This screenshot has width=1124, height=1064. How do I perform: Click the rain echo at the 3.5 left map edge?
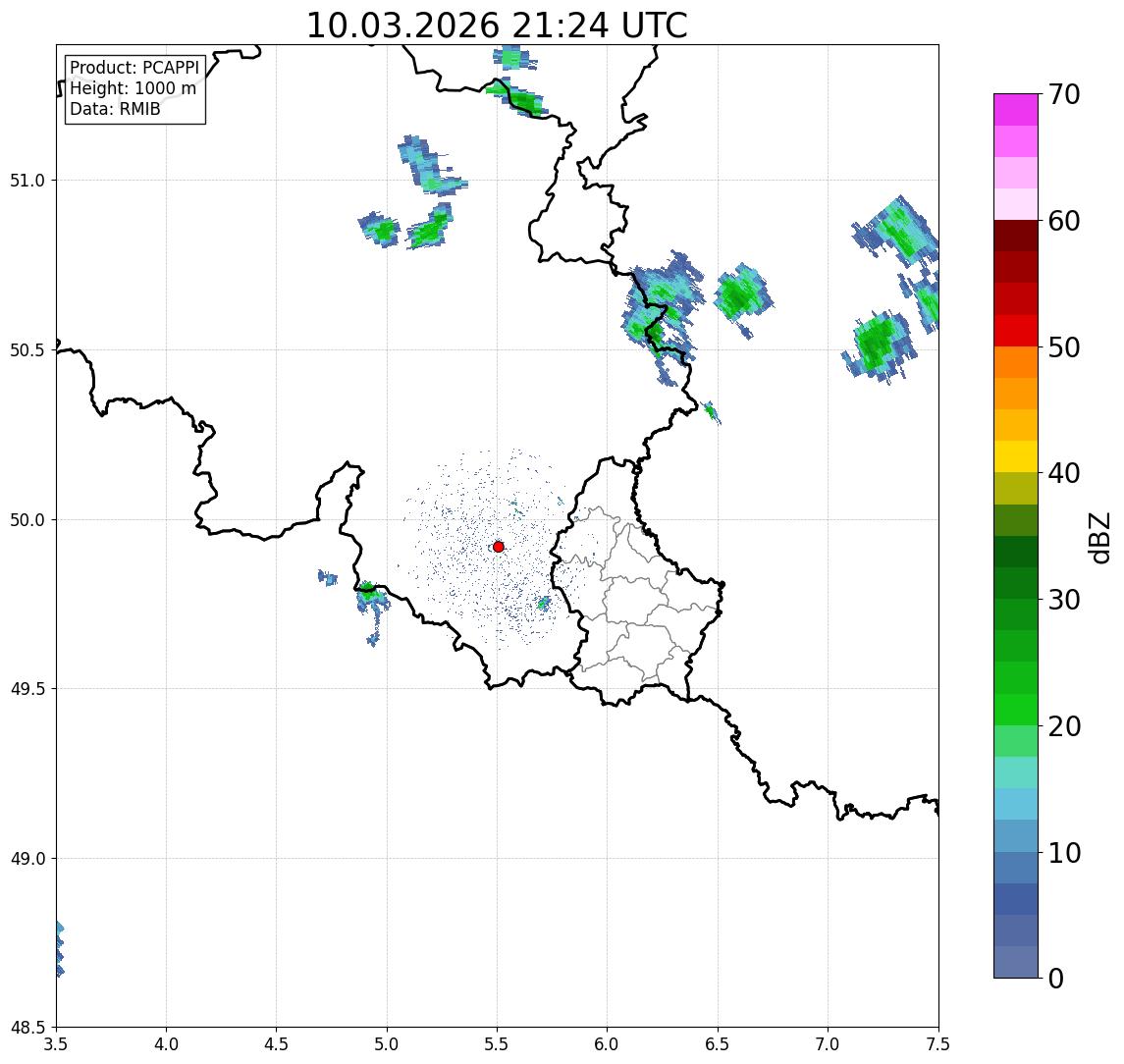tap(60, 948)
